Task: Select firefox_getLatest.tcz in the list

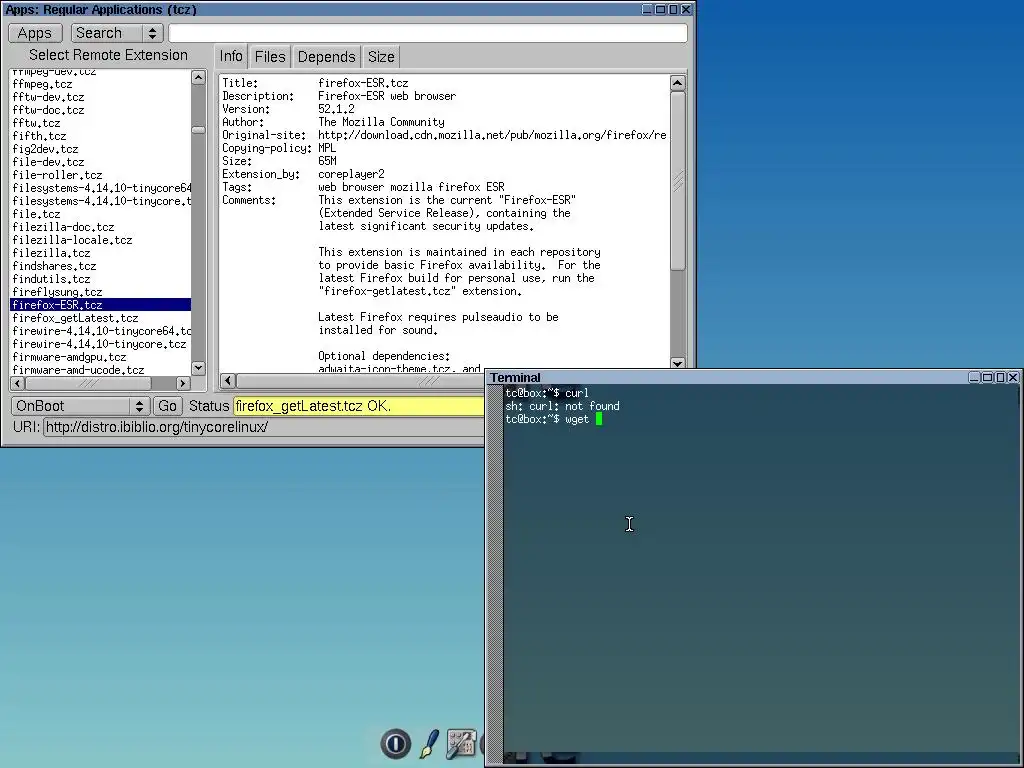Action: coord(100,318)
